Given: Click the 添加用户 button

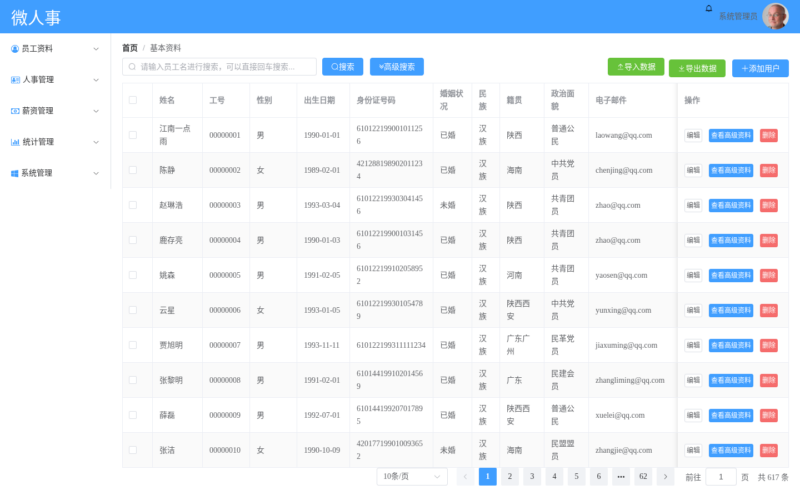Looking at the screenshot, I should [760, 68].
